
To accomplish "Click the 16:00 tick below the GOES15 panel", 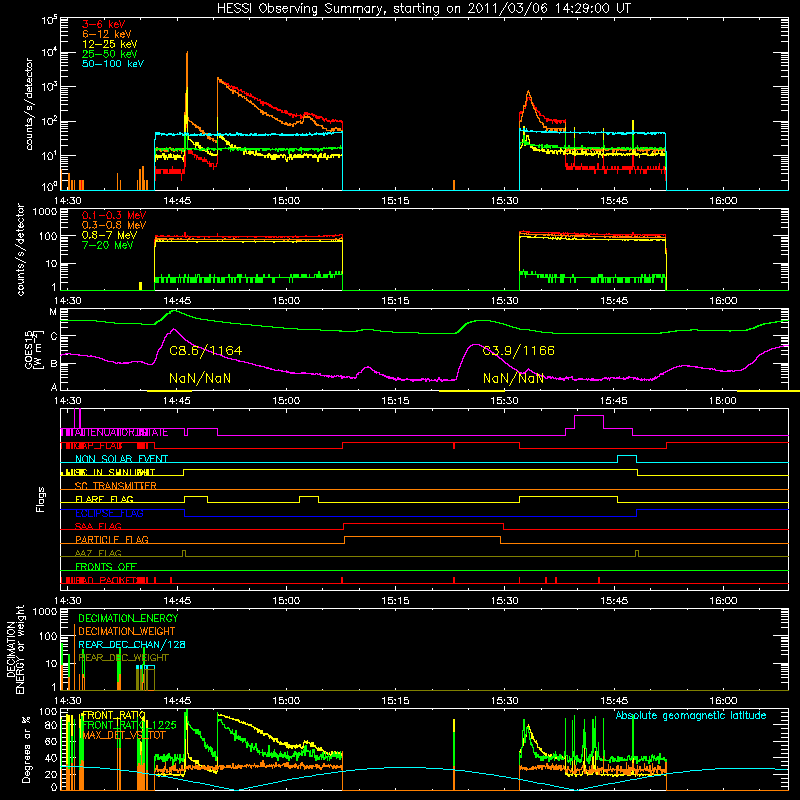I will (x=723, y=401).
